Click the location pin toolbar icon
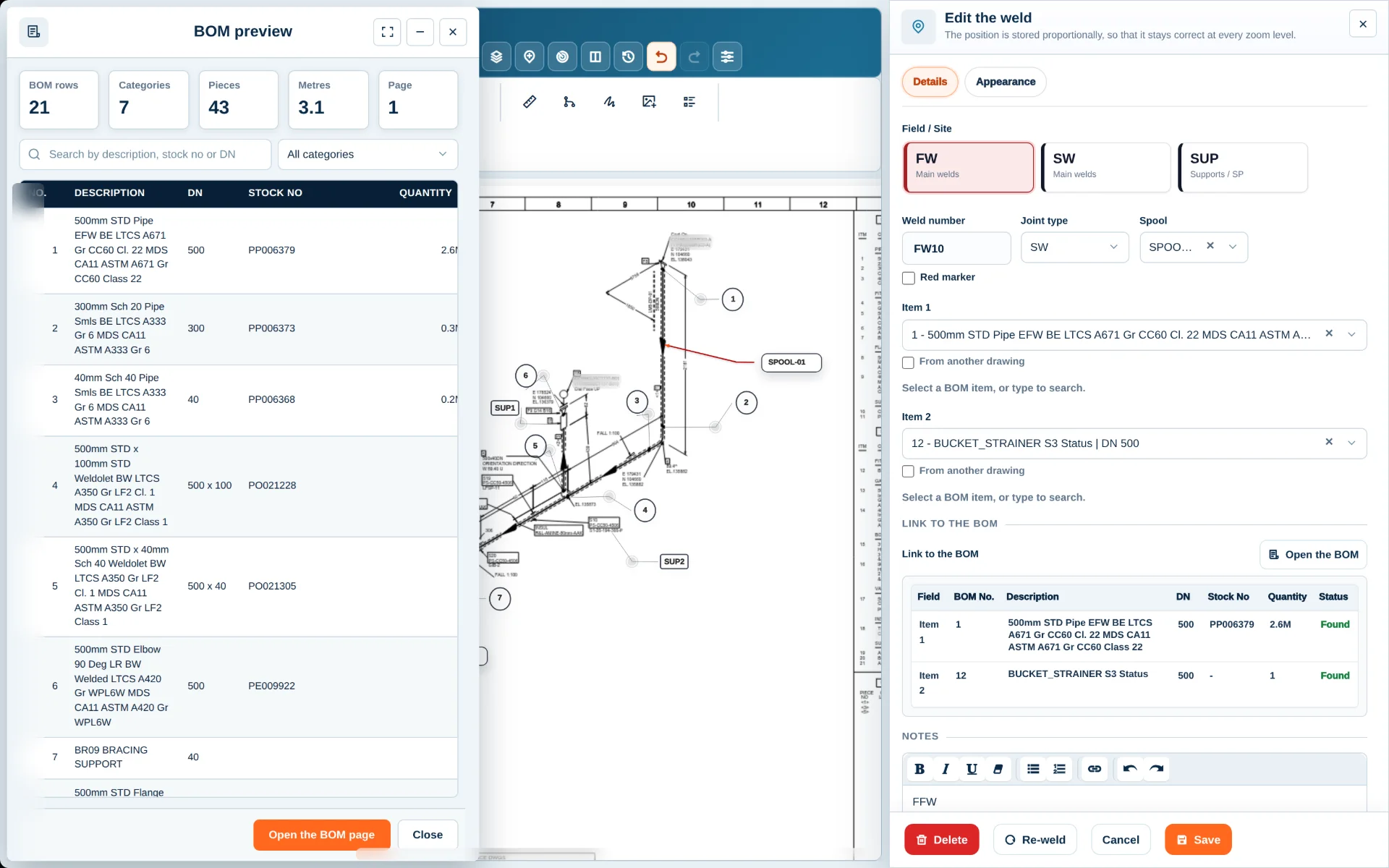Screen dimensions: 1389x868 pyautogui.click(x=530, y=56)
